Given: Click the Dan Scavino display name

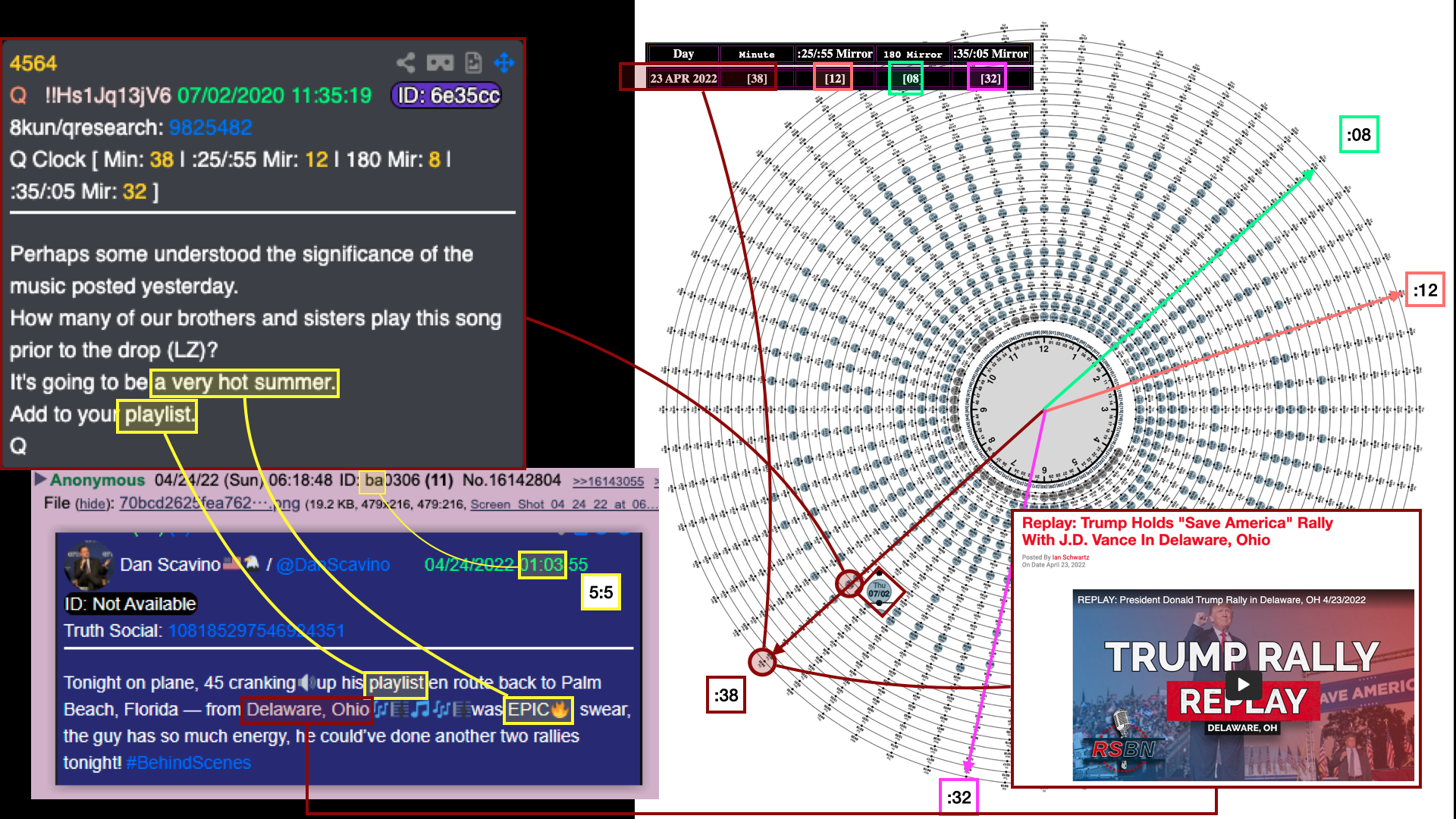Looking at the screenshot, I should [x=171, y=565].
